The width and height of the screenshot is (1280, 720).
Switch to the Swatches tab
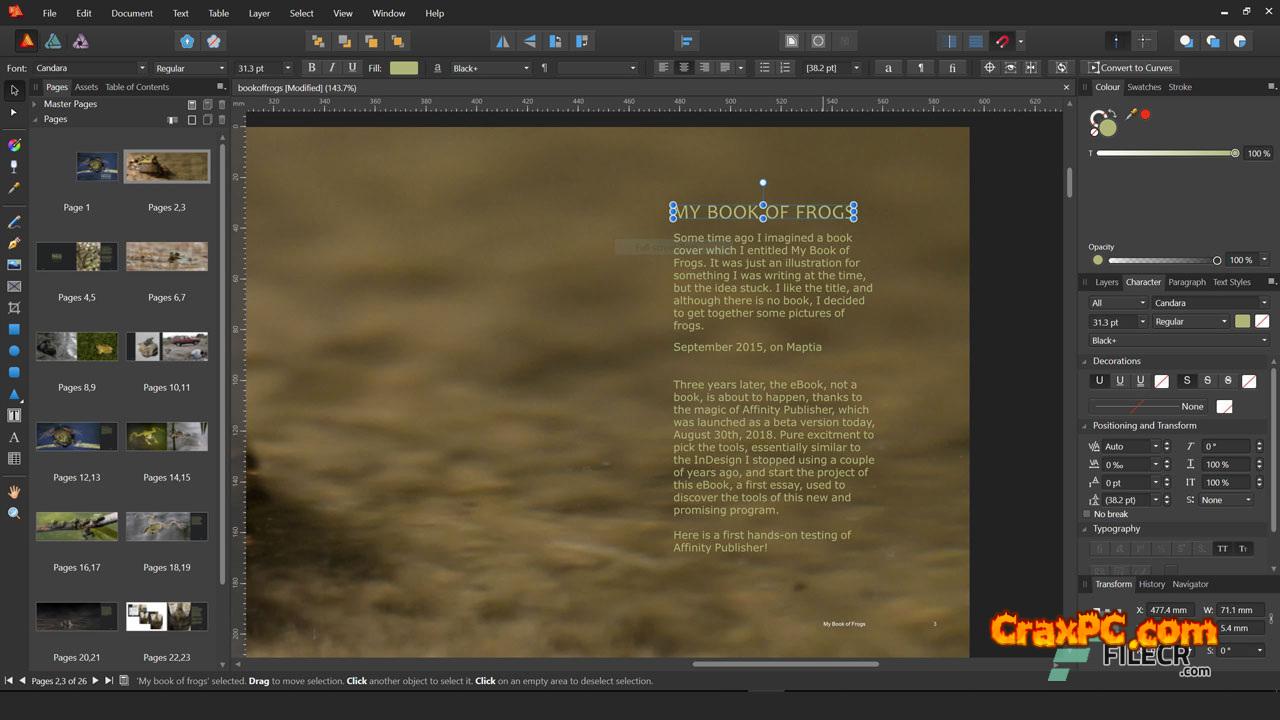[1144, 87]
